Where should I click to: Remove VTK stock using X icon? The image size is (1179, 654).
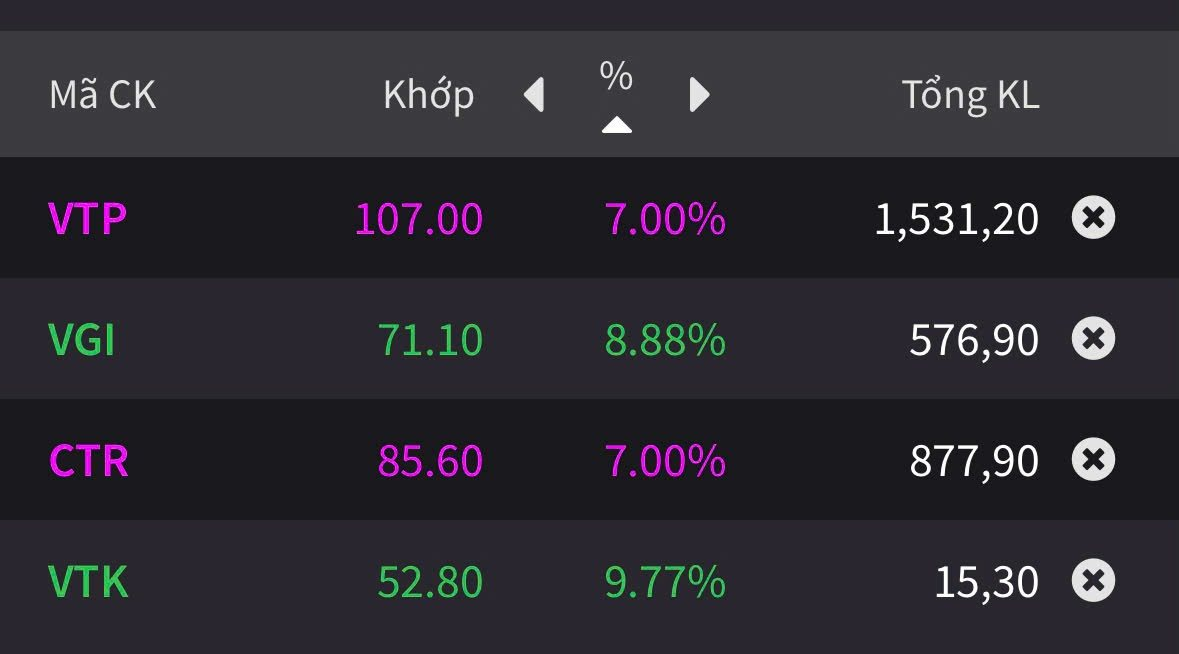coord(1093,581)
